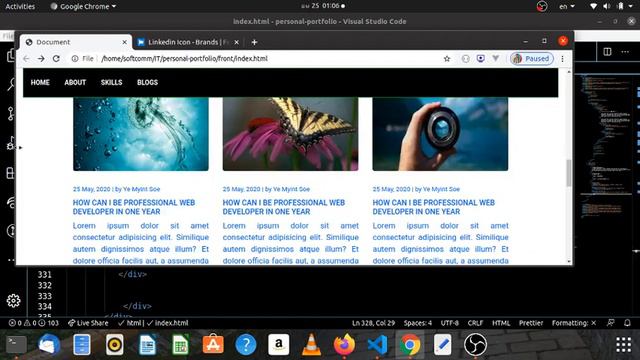
Task: Click BLOGS in page navigation
Action: (147, 82)
